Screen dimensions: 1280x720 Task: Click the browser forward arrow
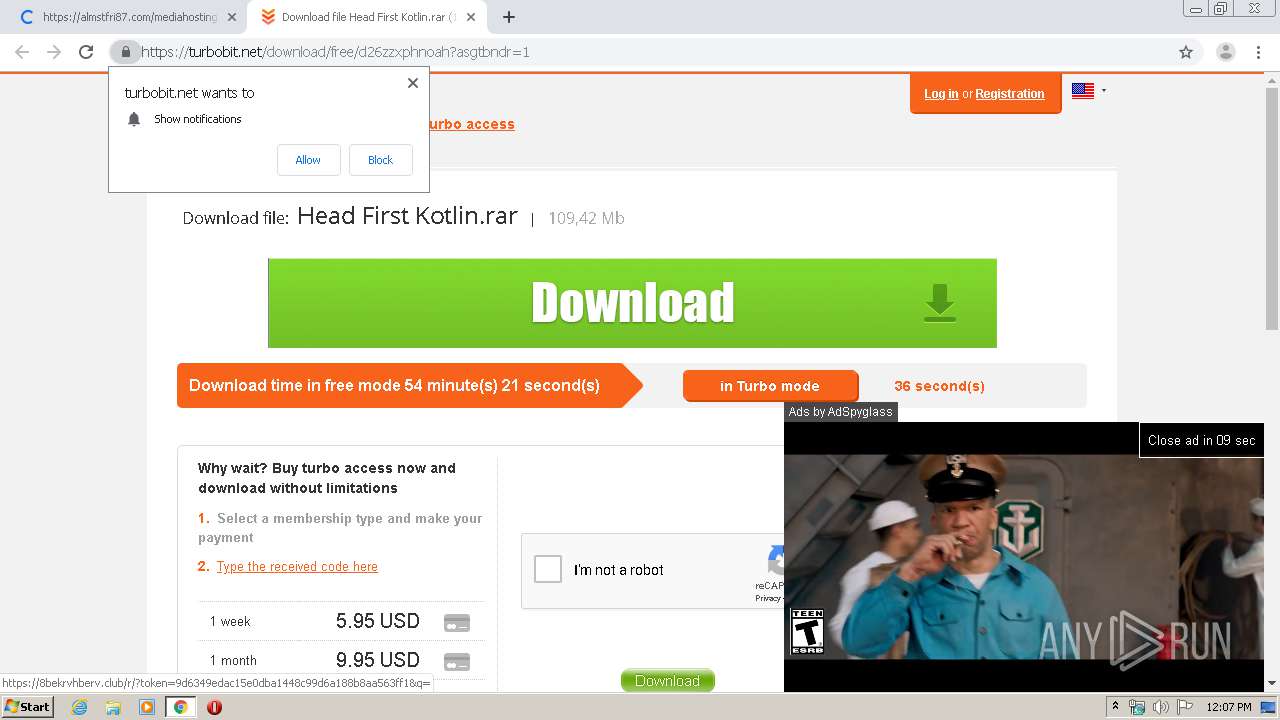(x=54, y=52)
